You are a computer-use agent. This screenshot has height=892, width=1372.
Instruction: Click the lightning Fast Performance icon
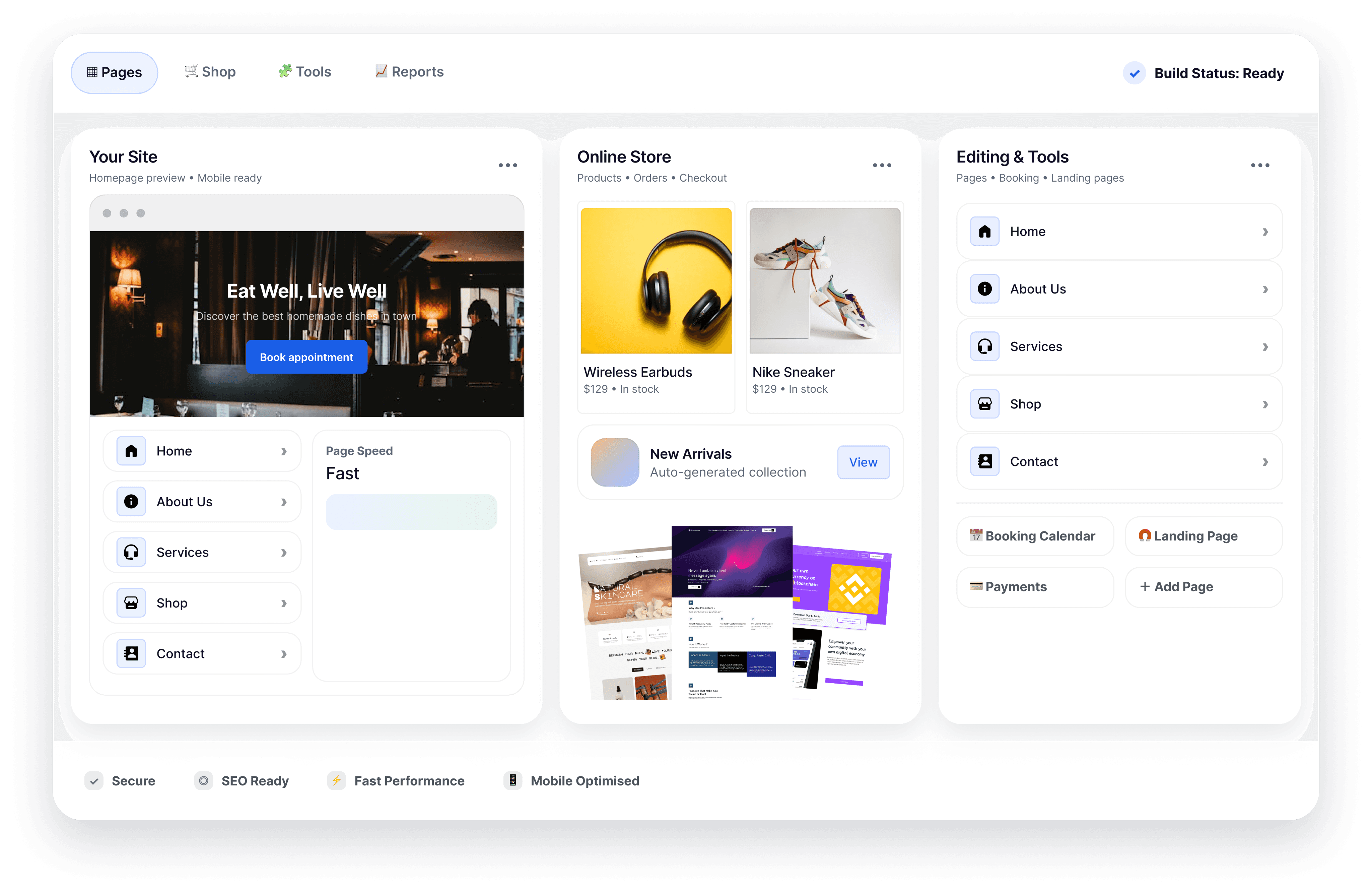point(337,781)
